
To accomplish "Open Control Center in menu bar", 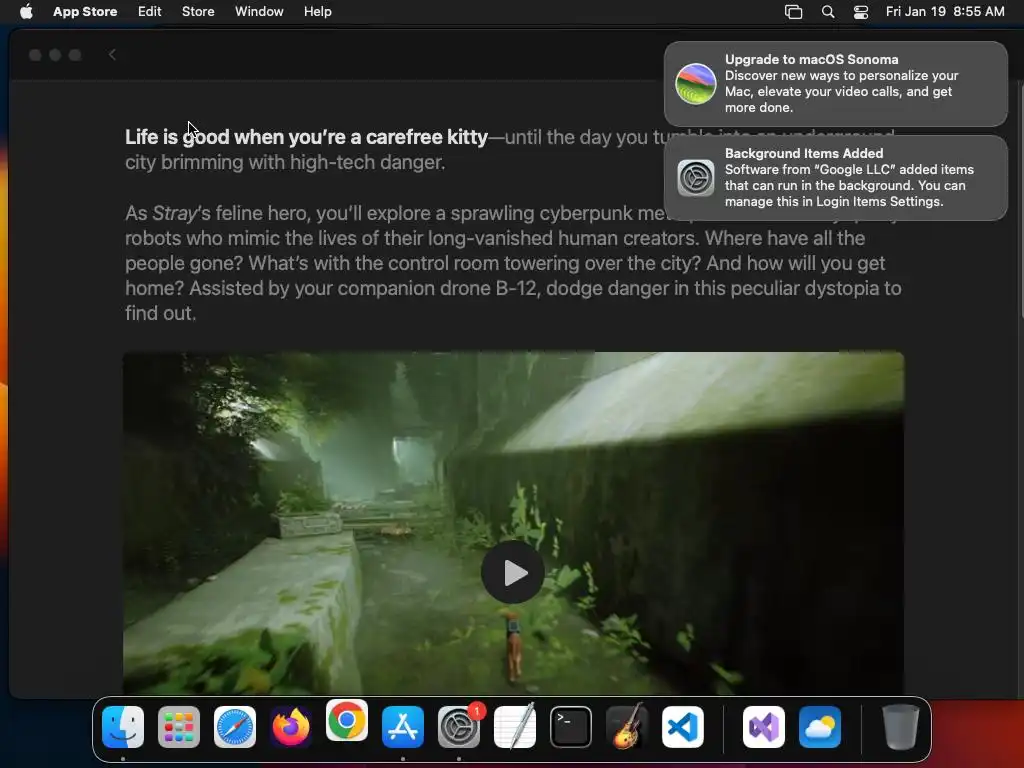I will 861,11.
